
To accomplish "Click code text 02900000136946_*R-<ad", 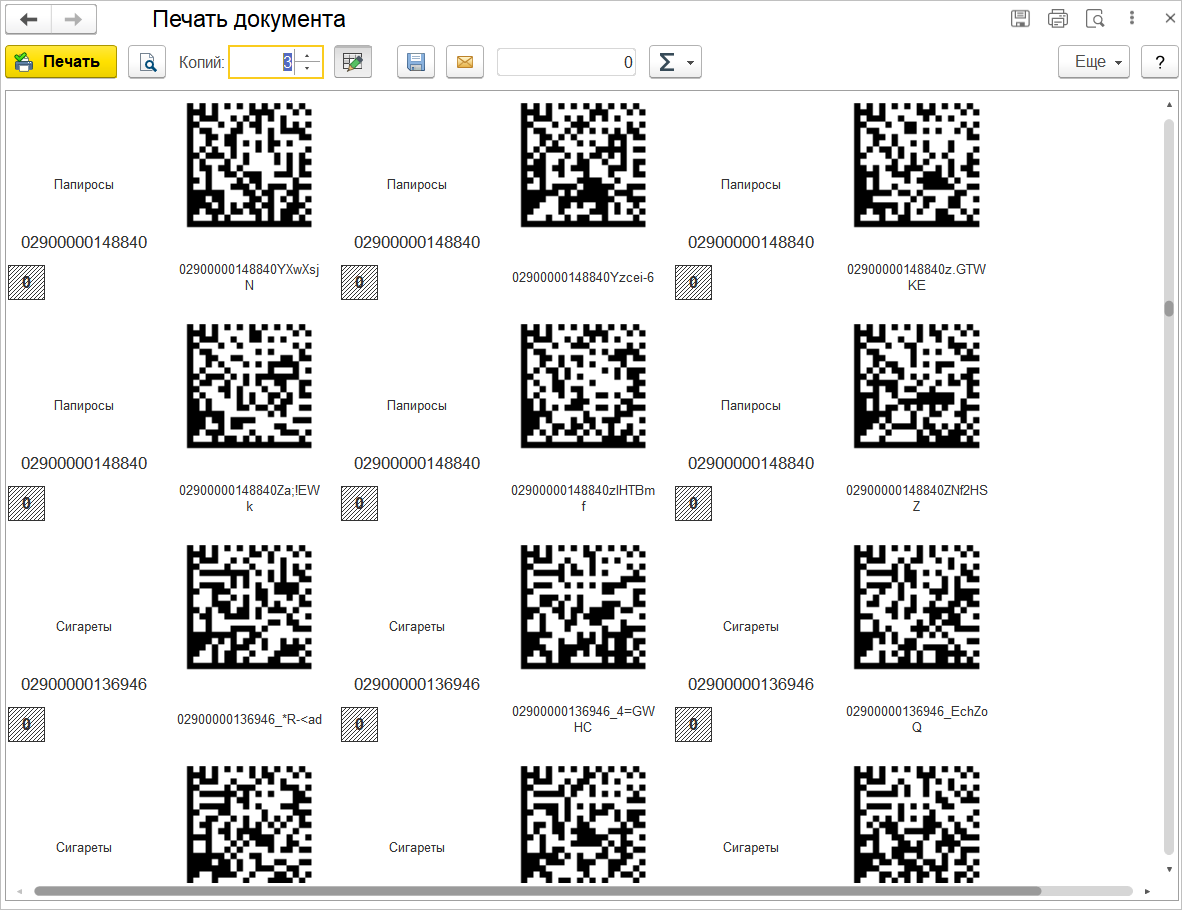I will coord(250,719).
